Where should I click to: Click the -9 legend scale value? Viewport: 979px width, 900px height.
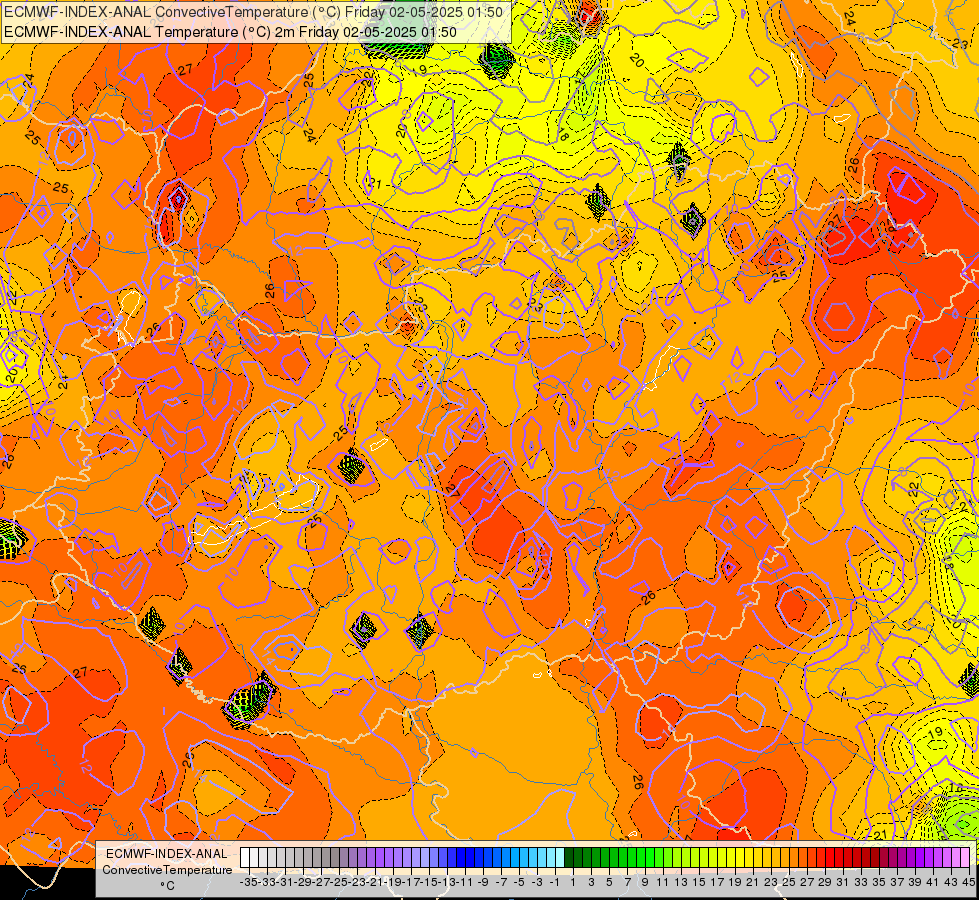(x=483, y=882)
